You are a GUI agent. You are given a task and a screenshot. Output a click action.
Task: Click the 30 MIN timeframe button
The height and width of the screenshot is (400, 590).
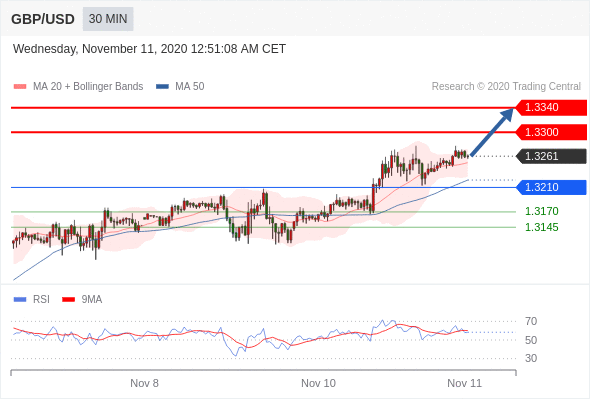pos(108,19)
